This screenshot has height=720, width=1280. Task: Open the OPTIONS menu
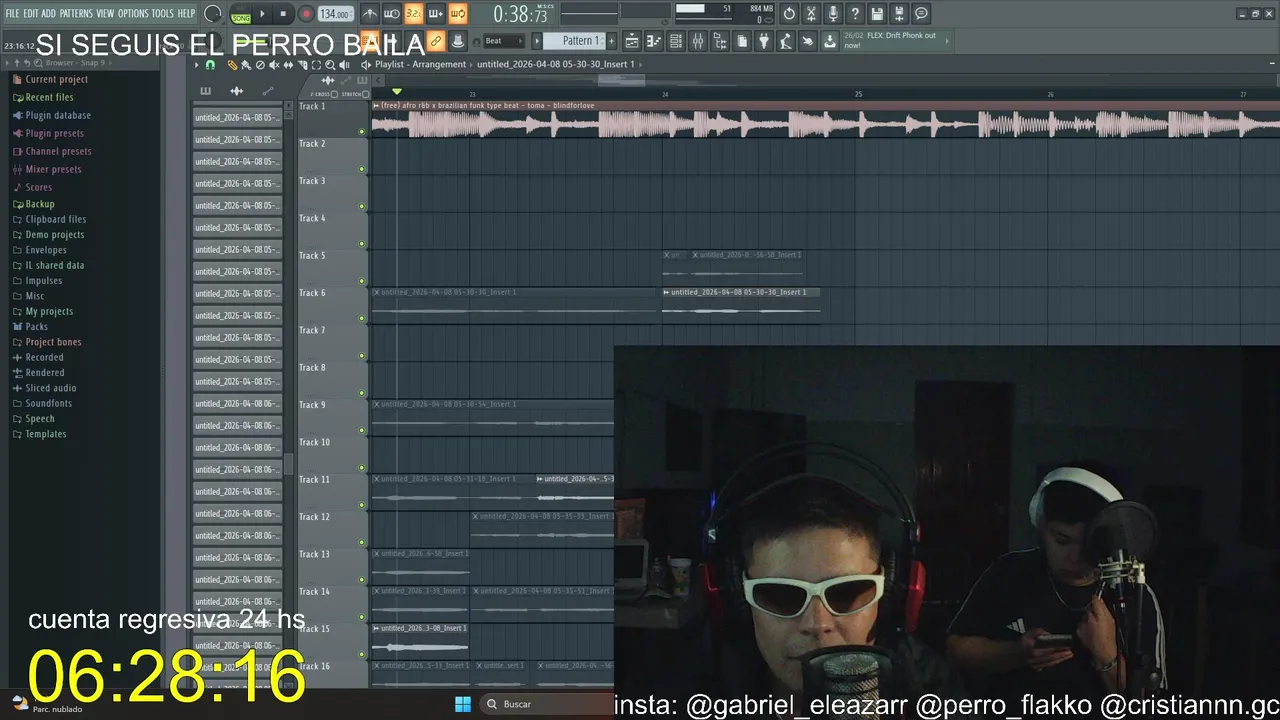[133, 13]
